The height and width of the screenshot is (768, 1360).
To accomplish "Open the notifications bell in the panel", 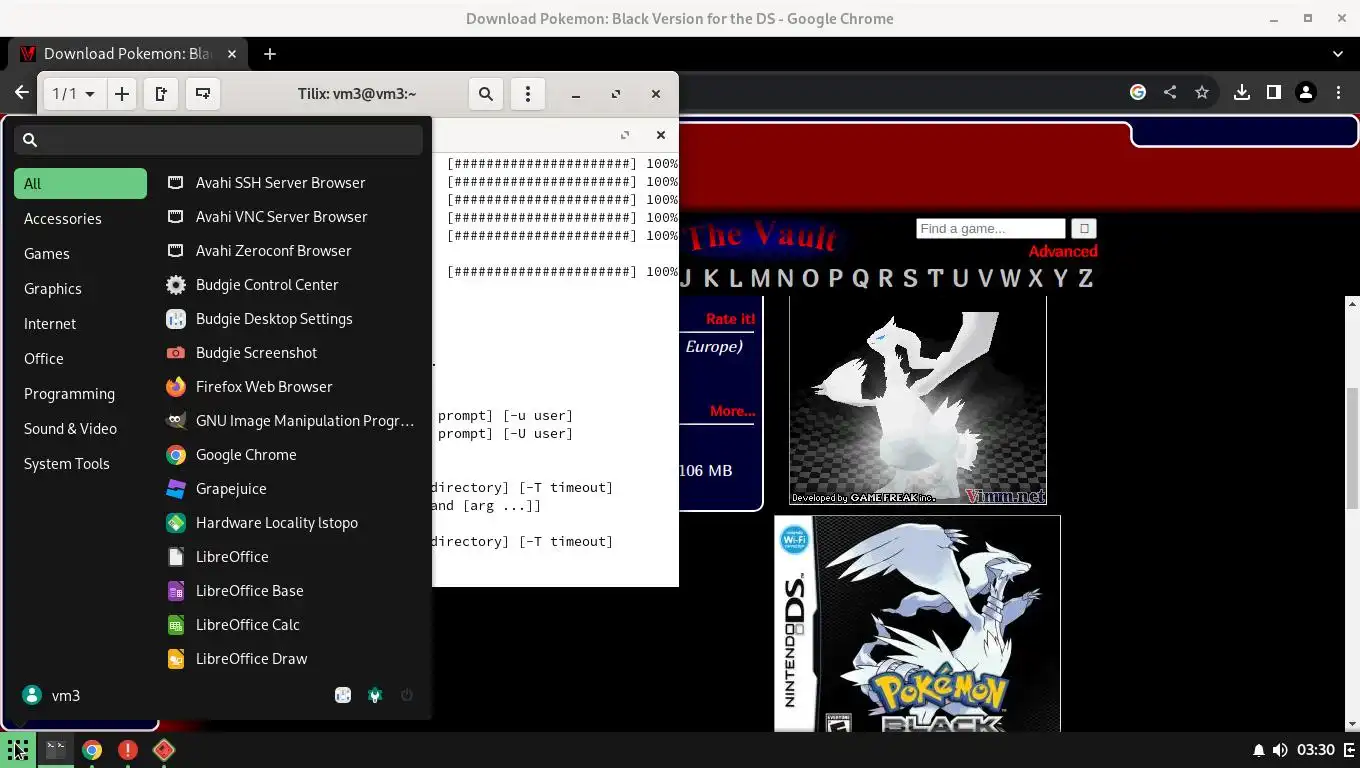I will point(1258,750).
